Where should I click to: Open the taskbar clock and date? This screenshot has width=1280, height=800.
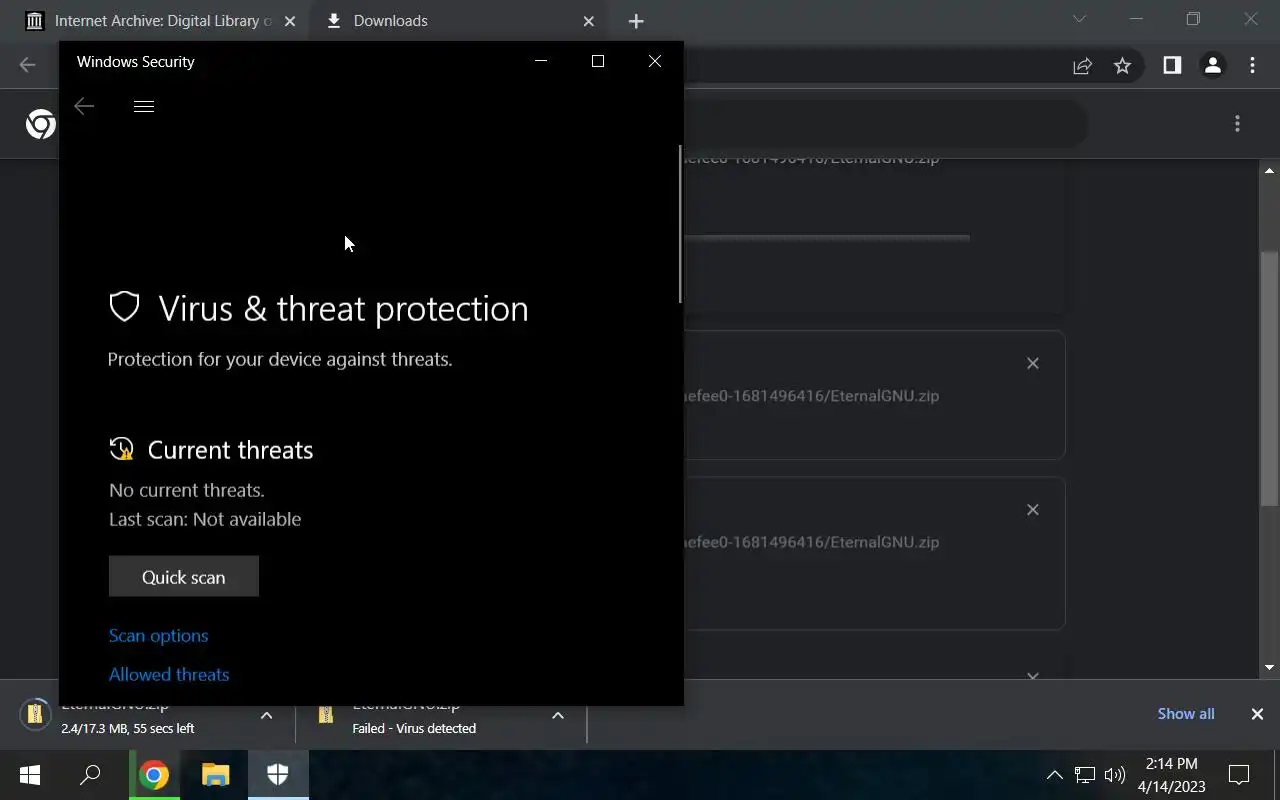point(1172,775)
